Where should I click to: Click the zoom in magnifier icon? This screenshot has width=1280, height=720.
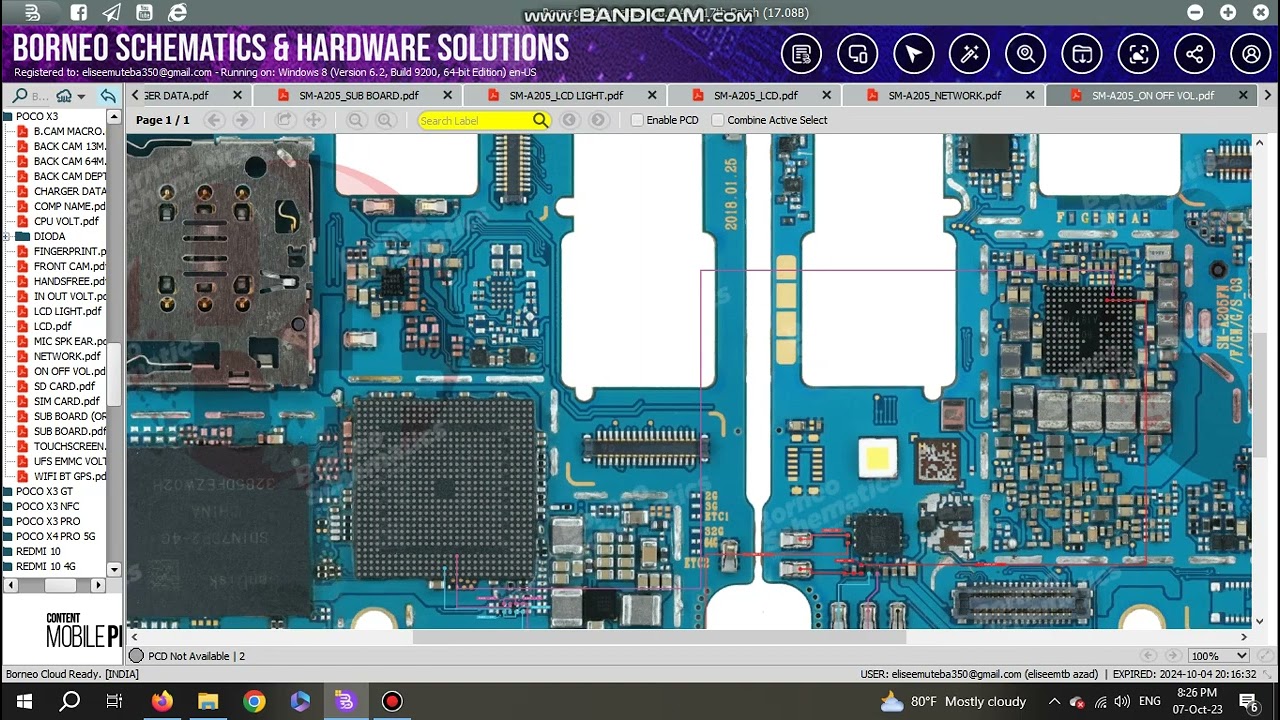385,120
